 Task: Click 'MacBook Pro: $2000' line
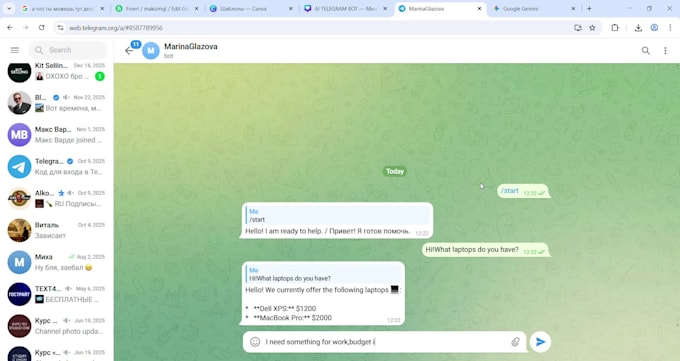coord(293,318)
